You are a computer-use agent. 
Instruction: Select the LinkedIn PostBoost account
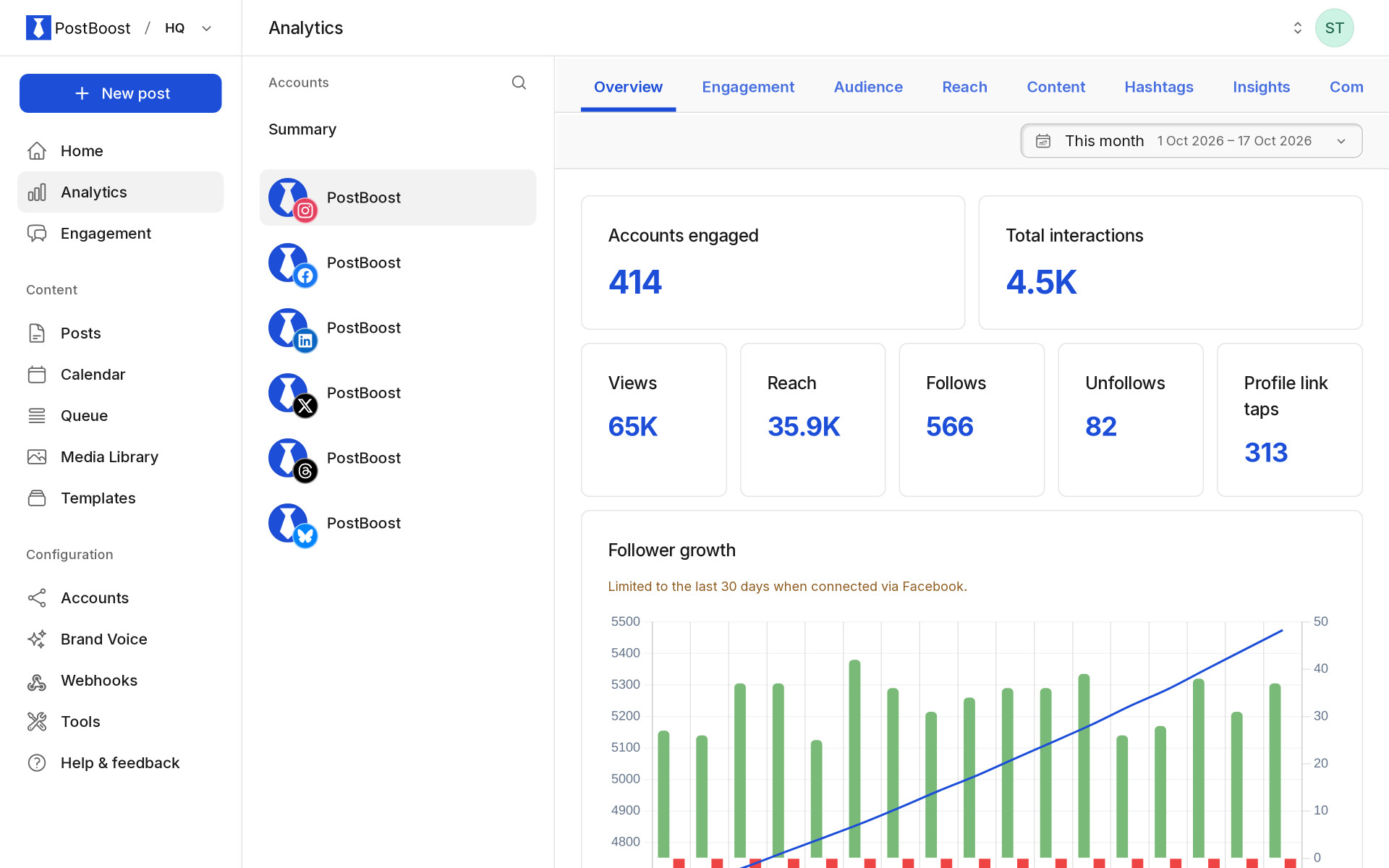coord(398,328)
